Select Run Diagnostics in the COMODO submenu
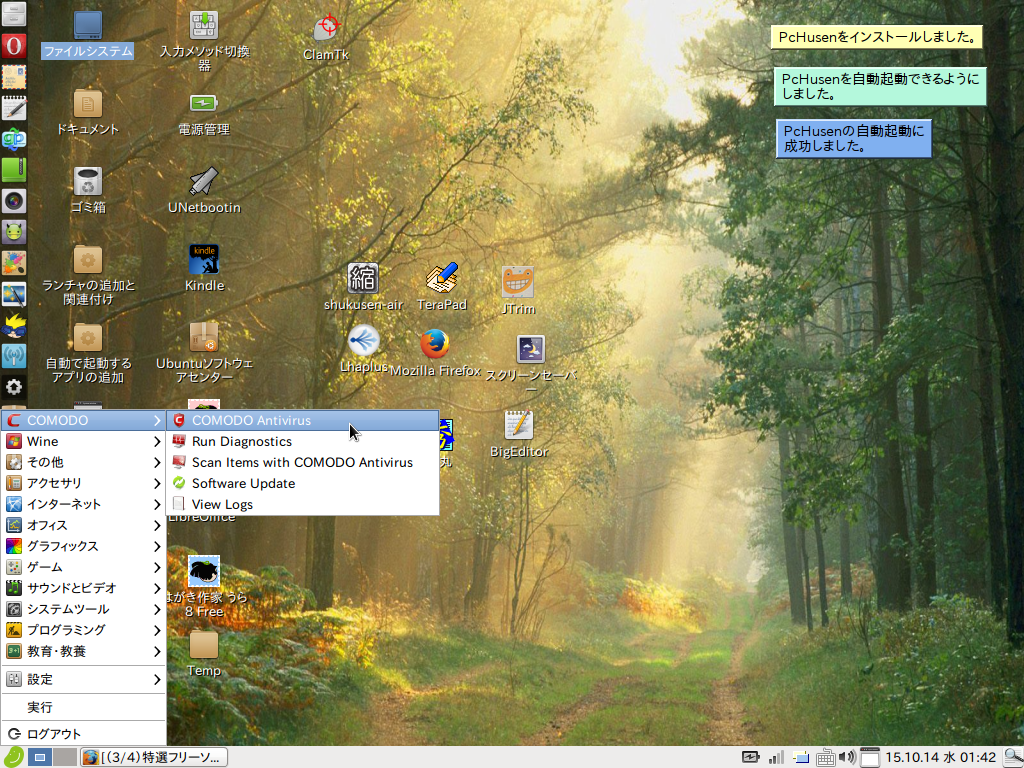Image resolution: width=1024 pixels, height=768 pixels. (302, 441)
